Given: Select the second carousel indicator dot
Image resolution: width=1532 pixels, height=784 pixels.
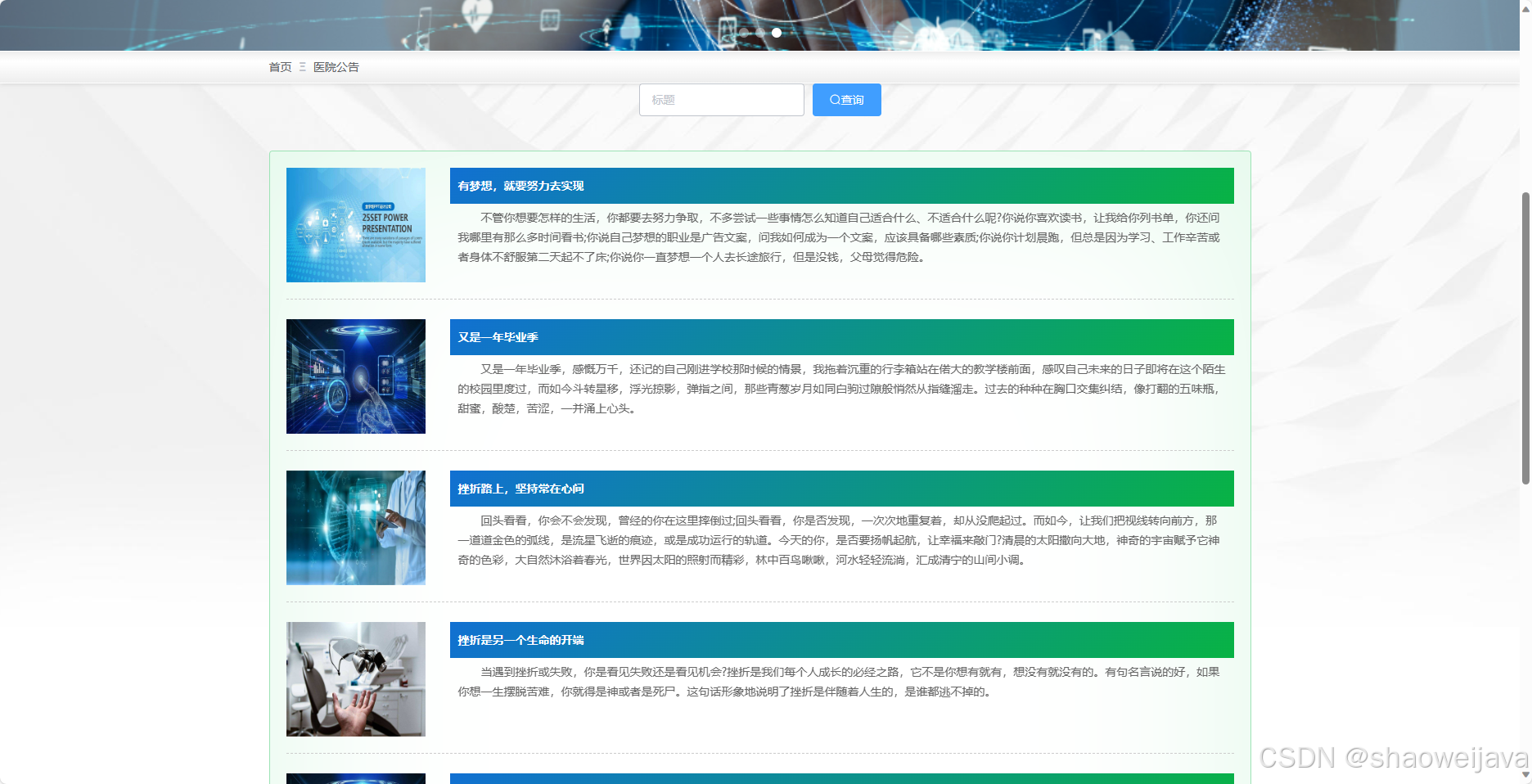Looking at the screenshot, I should [x=760, y=33].
